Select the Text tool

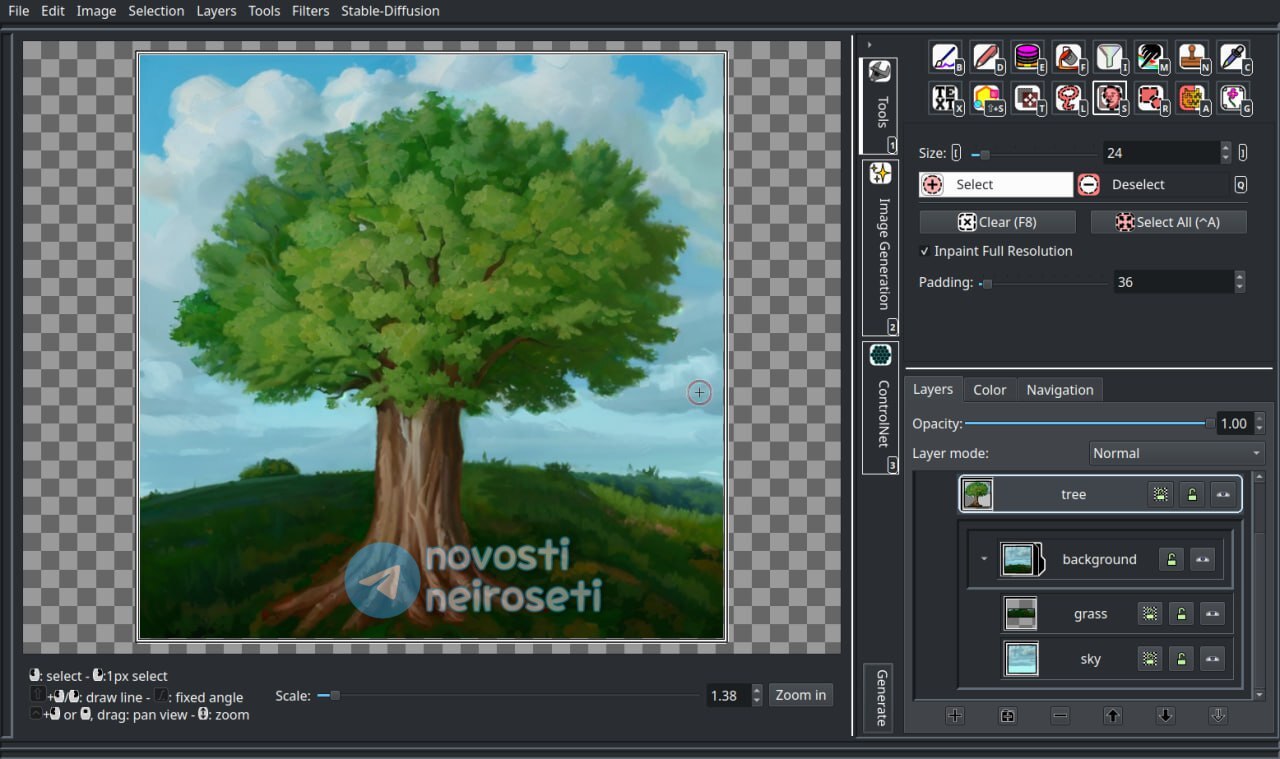click(944, 98)
